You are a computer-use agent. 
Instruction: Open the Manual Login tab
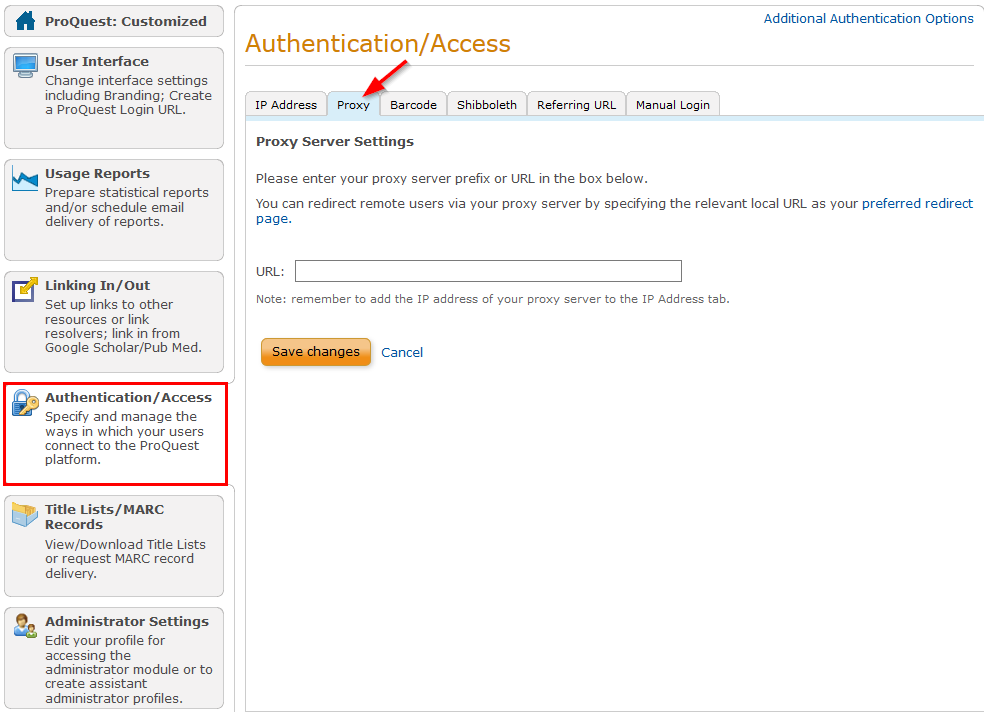(672, 103)
